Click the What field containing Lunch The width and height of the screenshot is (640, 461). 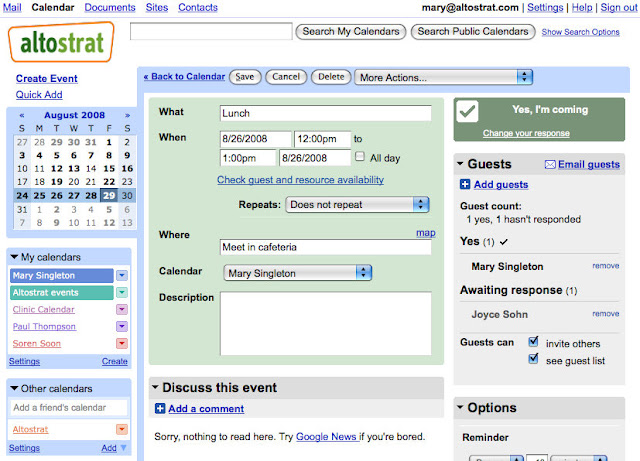click(325, 113)
